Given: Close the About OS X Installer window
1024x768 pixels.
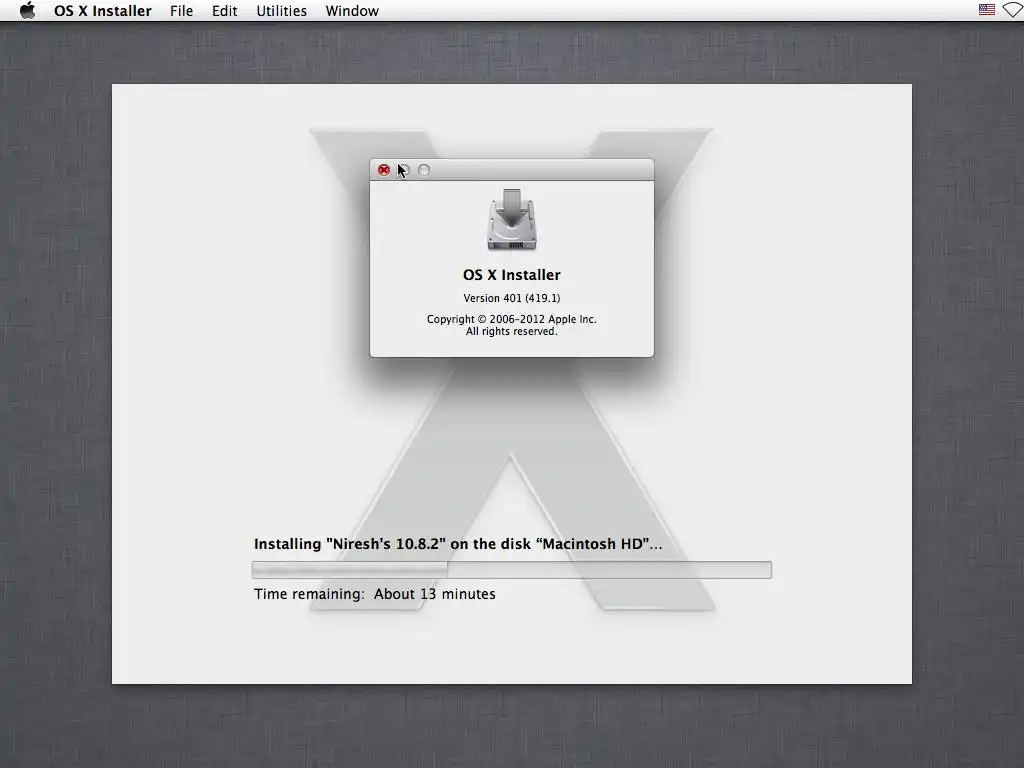Looking at the screenshot, I should 383,170.
